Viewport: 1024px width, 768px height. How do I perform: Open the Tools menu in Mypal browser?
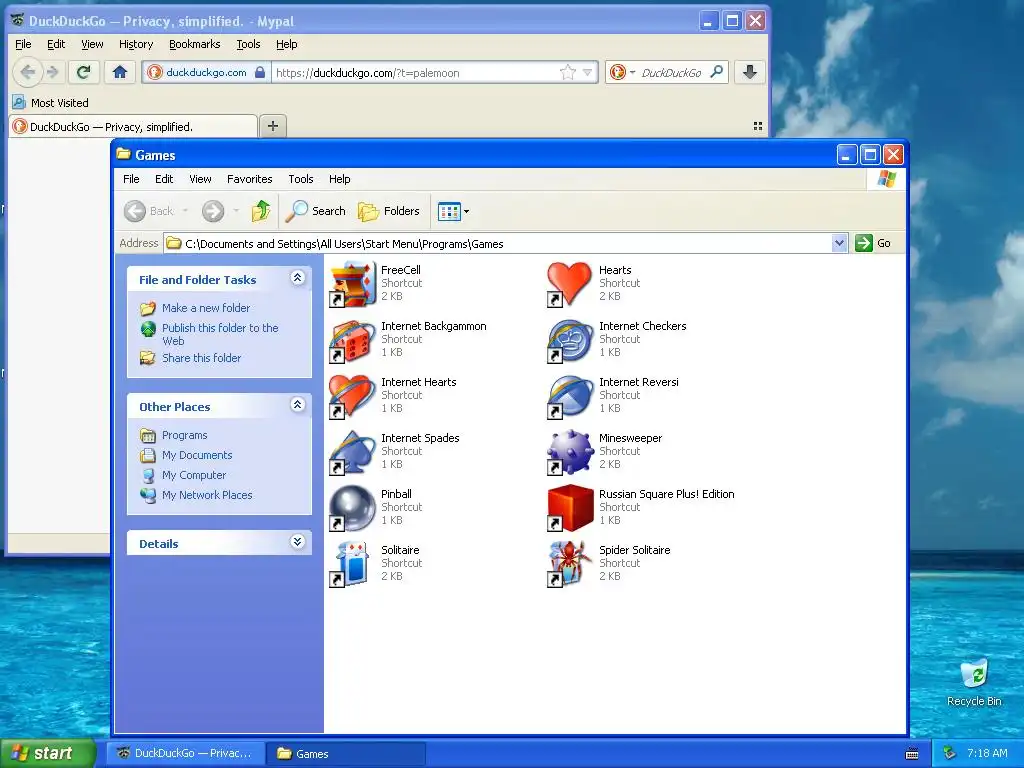point(248,44)
